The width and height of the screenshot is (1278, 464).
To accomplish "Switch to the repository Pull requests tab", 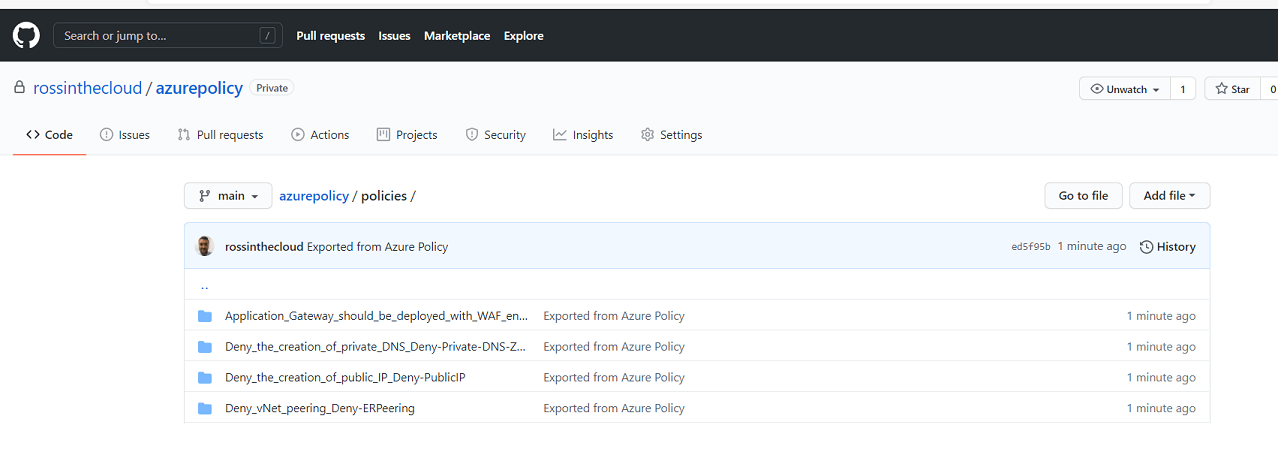I will point(220,135).
